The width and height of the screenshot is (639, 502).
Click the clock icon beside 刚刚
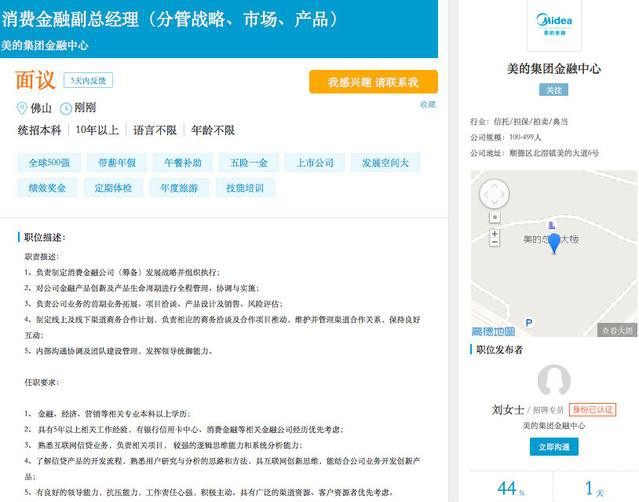[x=66, y=108]
